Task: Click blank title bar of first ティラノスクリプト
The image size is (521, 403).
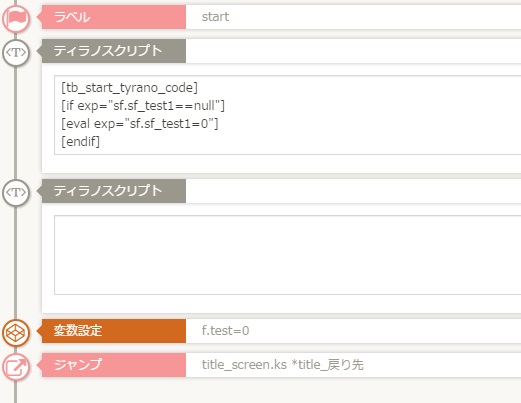Action: click(x=353, y=51)
